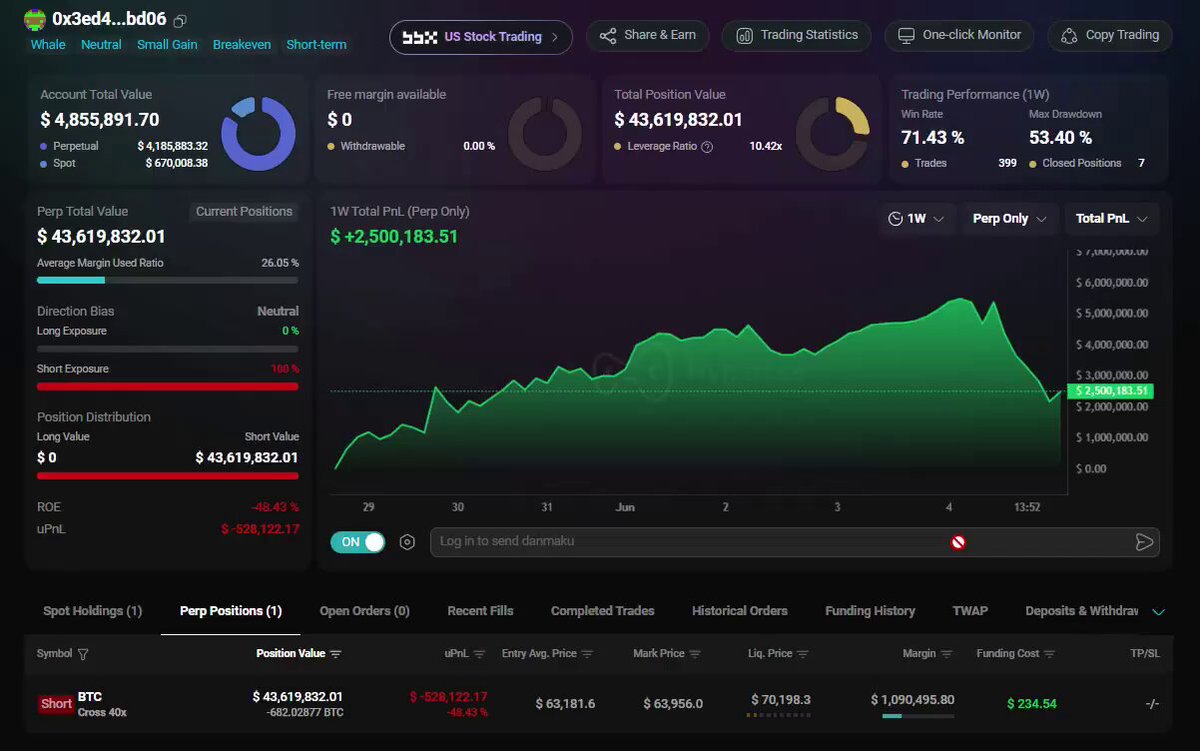
Task: Click the Neutral tag under the address
Action: [x=101, y=45]
